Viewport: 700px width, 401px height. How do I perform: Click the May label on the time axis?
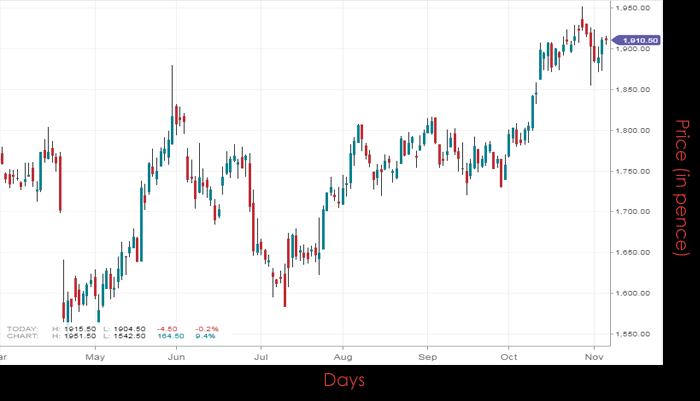[x=95, y=355]
